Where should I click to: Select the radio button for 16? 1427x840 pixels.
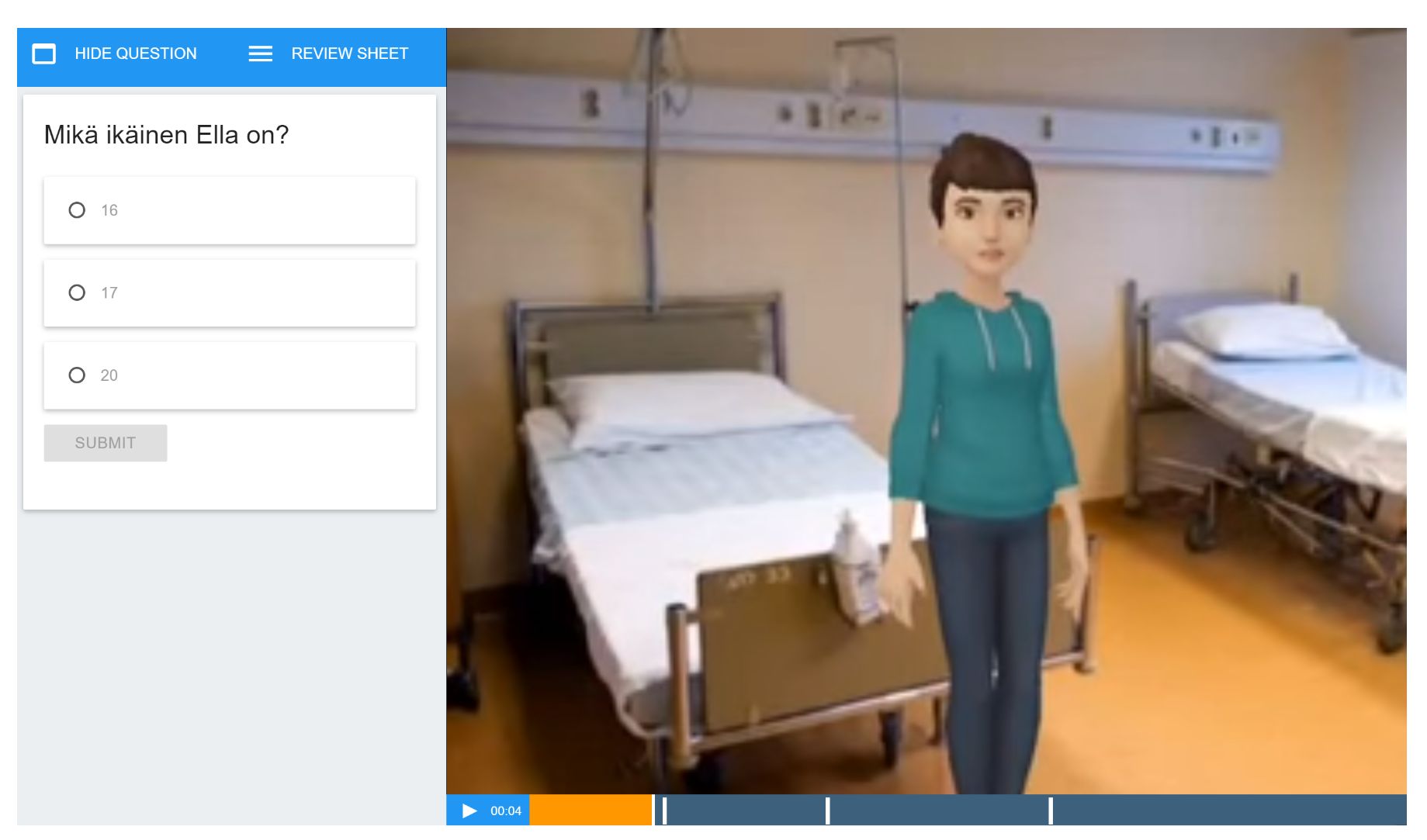pos(77,210)
